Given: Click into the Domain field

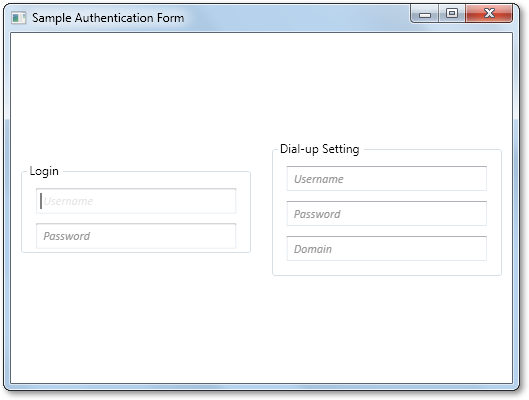Looking at the screenshot, I should (x=387, y=249).
